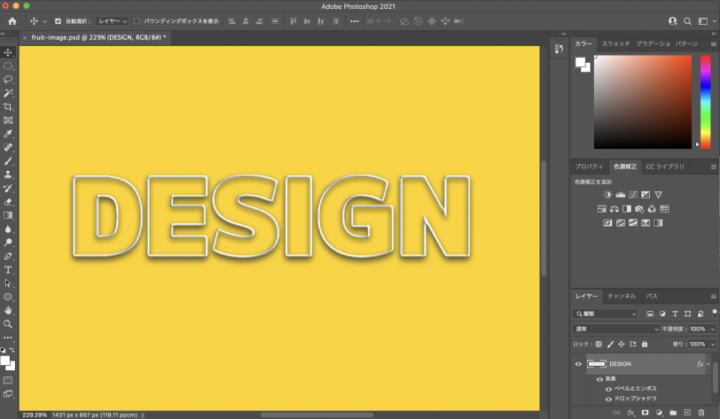
Task: Open the auto-select レイヤー dropdown
Action: click(x=112, y=21)
